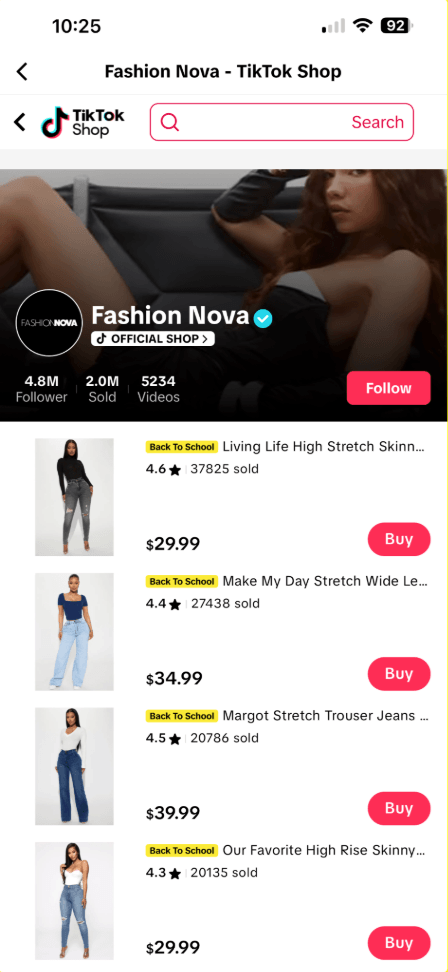Follow the Fashion Nova shop
The height and width of the screenshot is (972, 448).
tap(389, 388)
